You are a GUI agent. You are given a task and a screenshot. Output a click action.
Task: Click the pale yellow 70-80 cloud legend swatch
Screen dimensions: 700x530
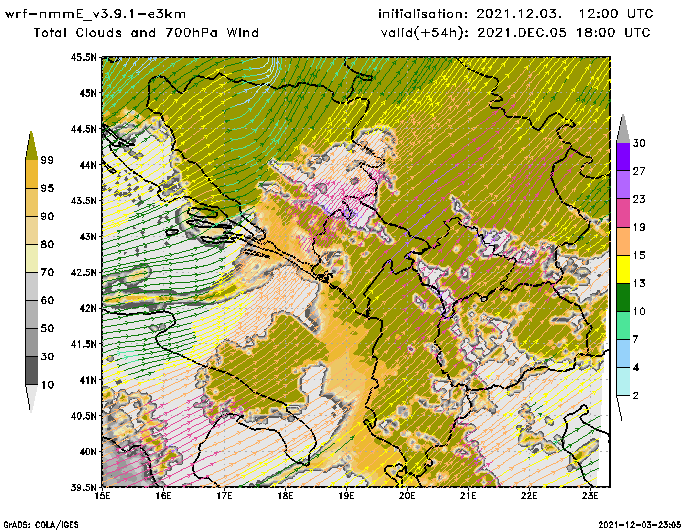coord(32,259)
